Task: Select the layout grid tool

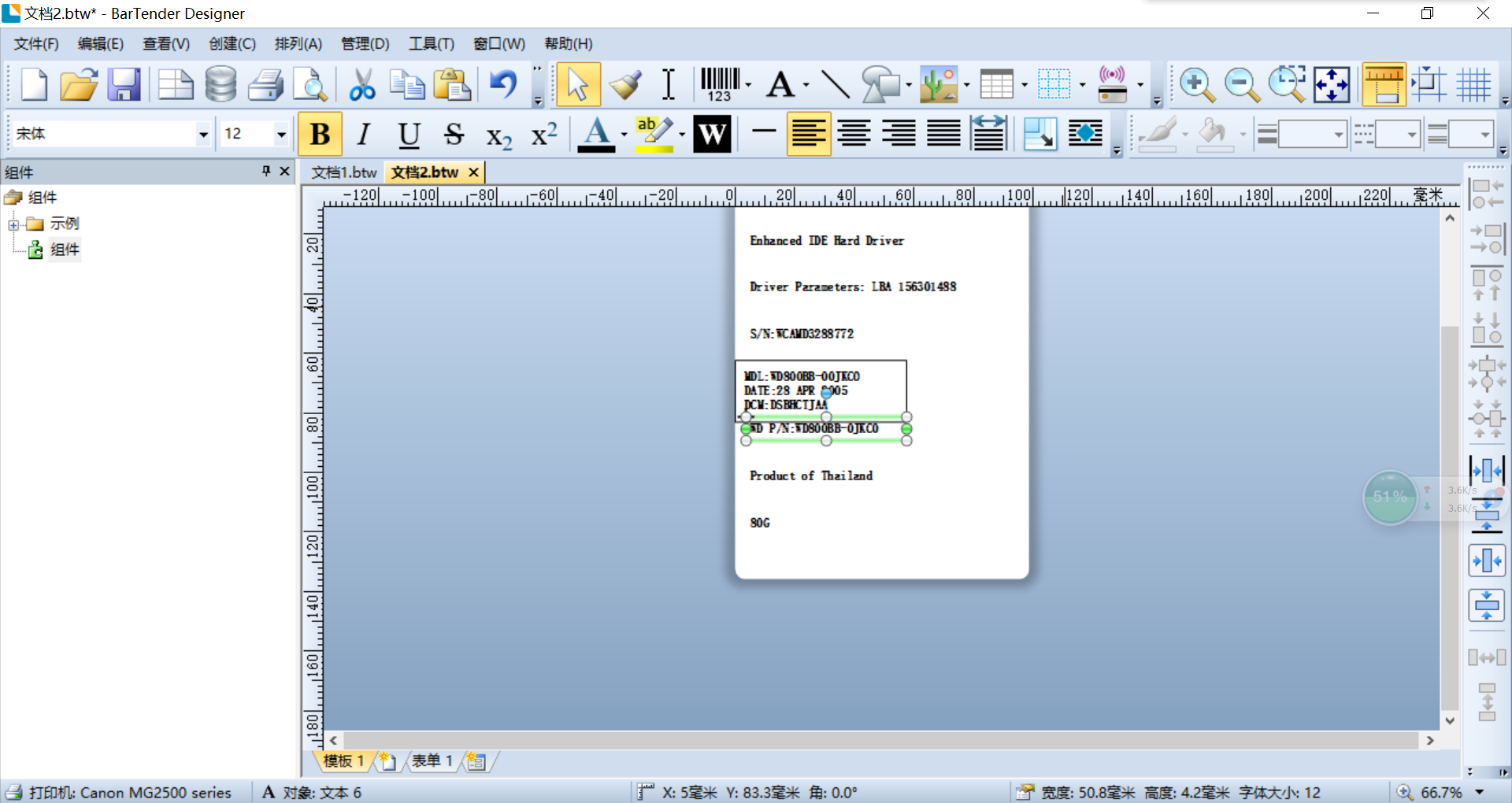Action: tap(1054, 85)
